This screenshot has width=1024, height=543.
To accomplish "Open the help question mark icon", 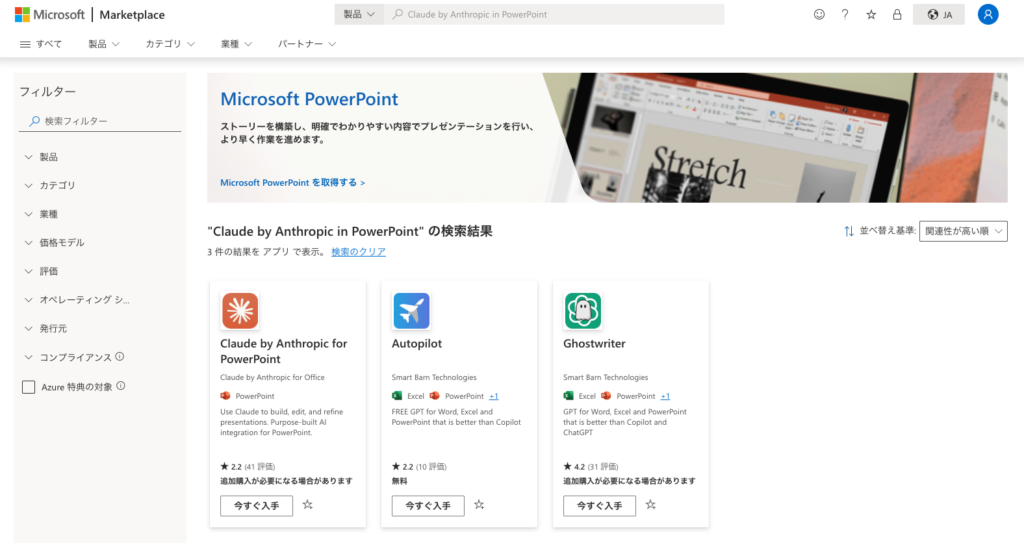I will 845,15.
